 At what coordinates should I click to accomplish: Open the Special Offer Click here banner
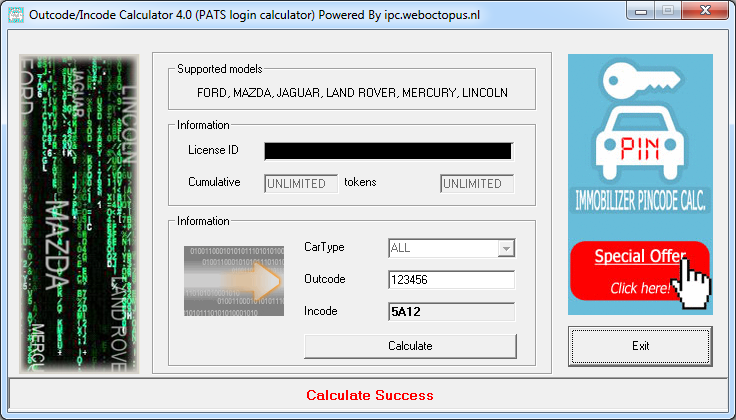coord(639,271)
